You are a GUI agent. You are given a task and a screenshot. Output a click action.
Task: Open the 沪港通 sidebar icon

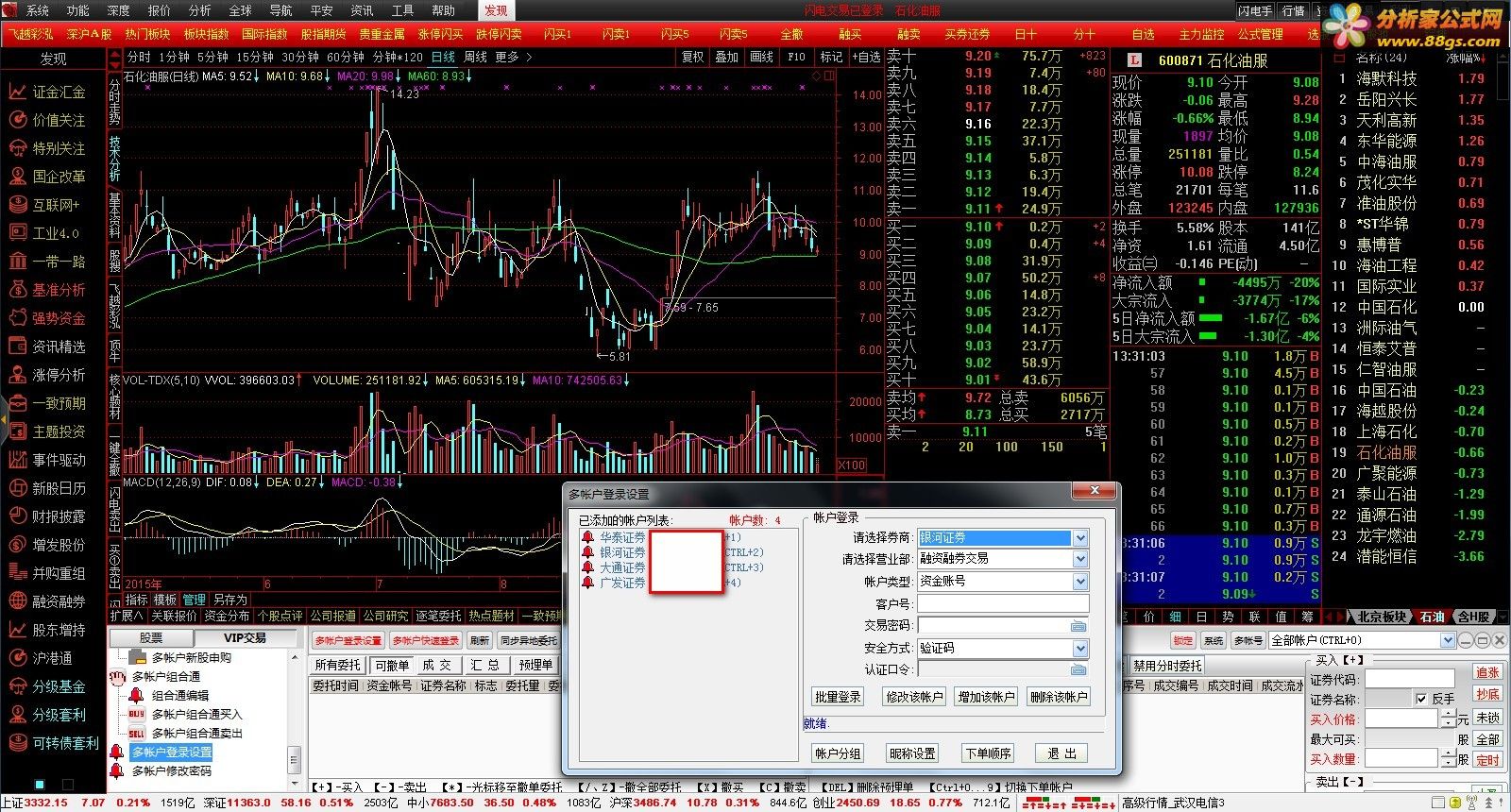17,658
